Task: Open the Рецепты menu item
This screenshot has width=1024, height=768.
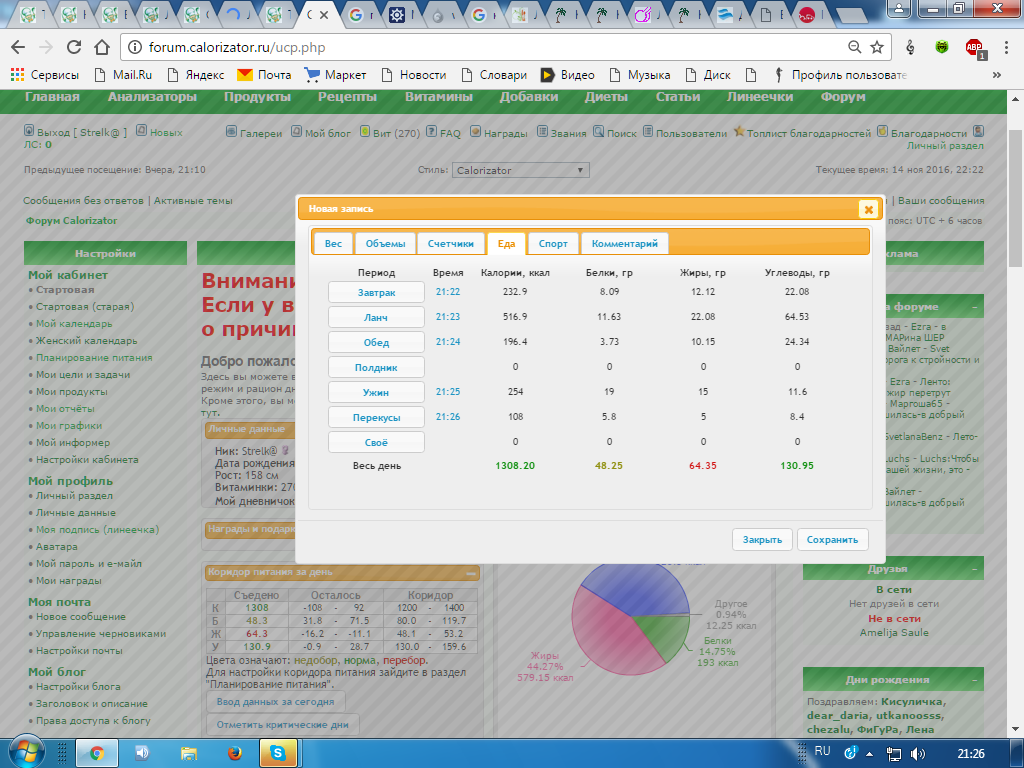Action: click(x=347, y=97)
